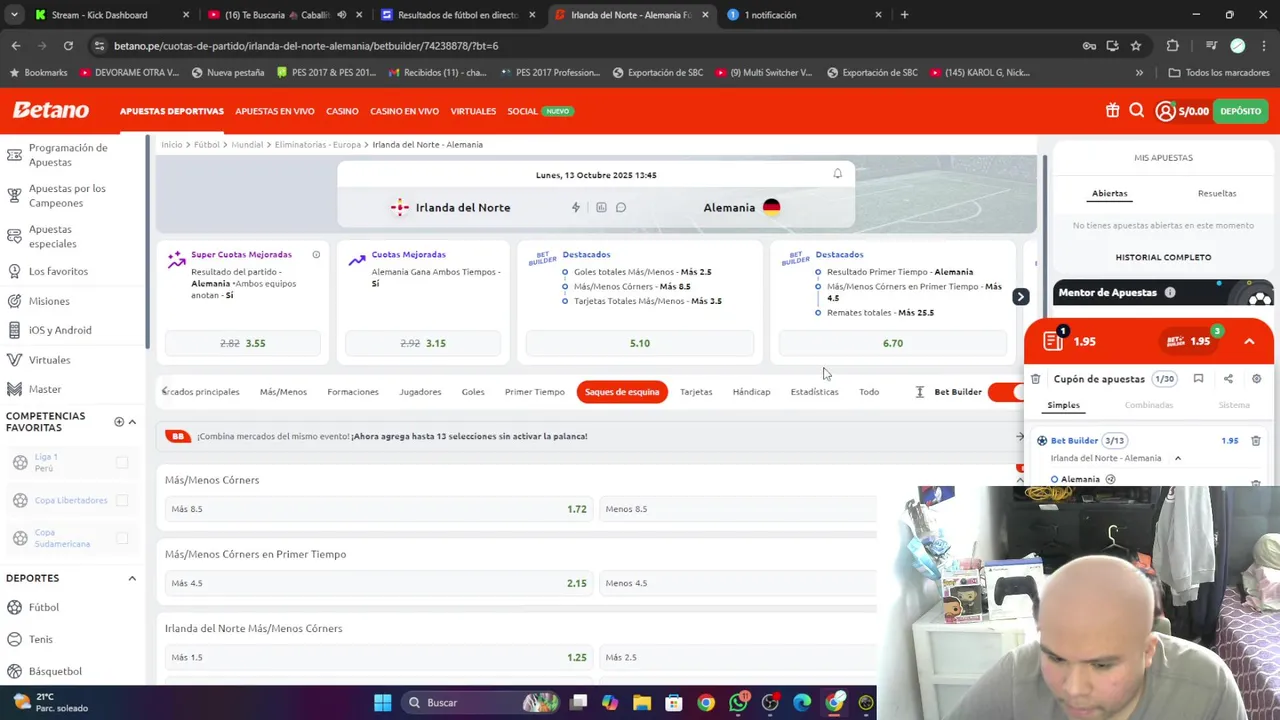Open the search magnifier in Betano header
The height and width of the screenshot is (720, 1280).
click(1137, 111)
